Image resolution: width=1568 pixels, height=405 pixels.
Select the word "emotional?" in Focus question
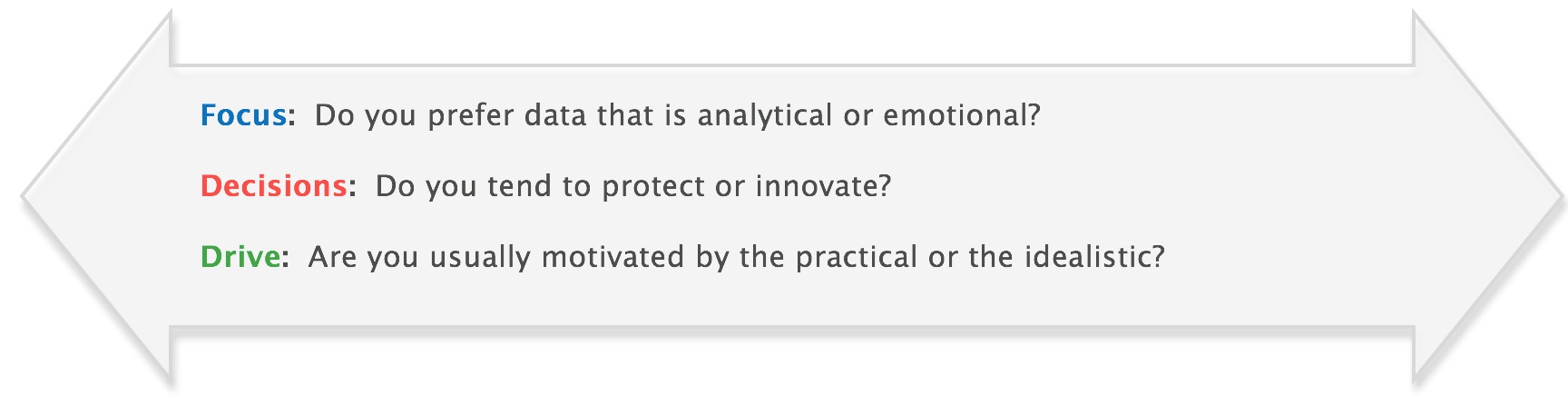click(x=962, y=115)
